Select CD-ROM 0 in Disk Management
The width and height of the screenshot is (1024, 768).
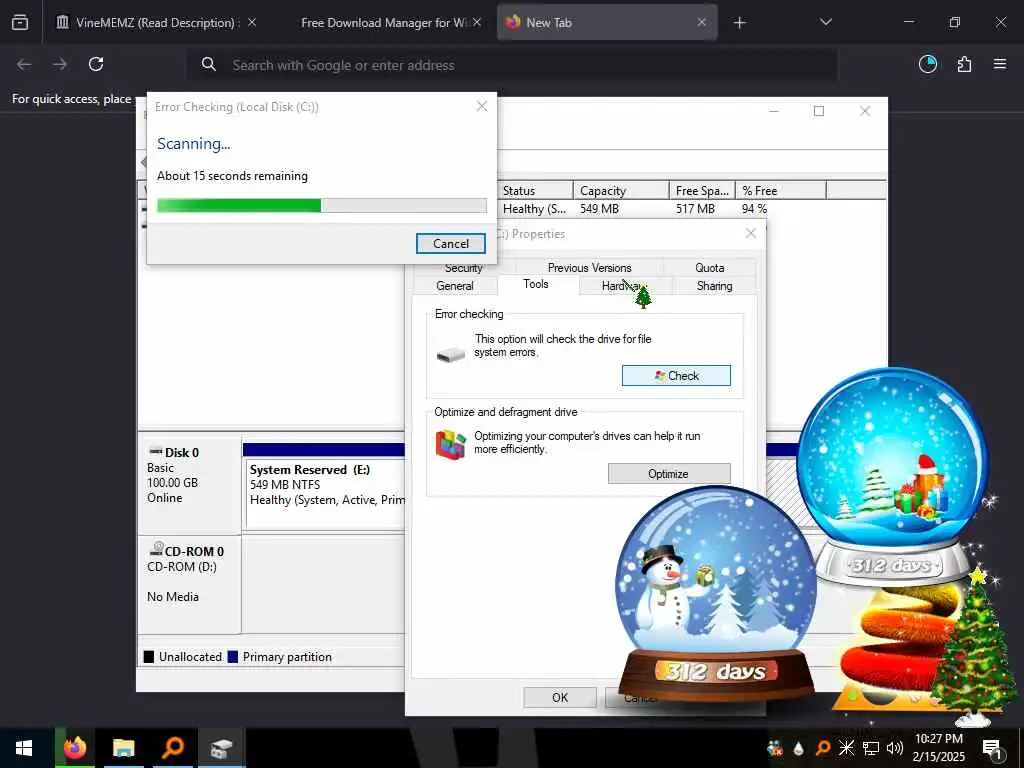[189, 583]
